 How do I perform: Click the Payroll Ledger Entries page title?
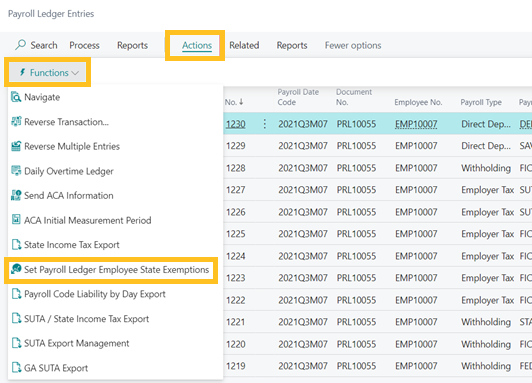point(51,14)
